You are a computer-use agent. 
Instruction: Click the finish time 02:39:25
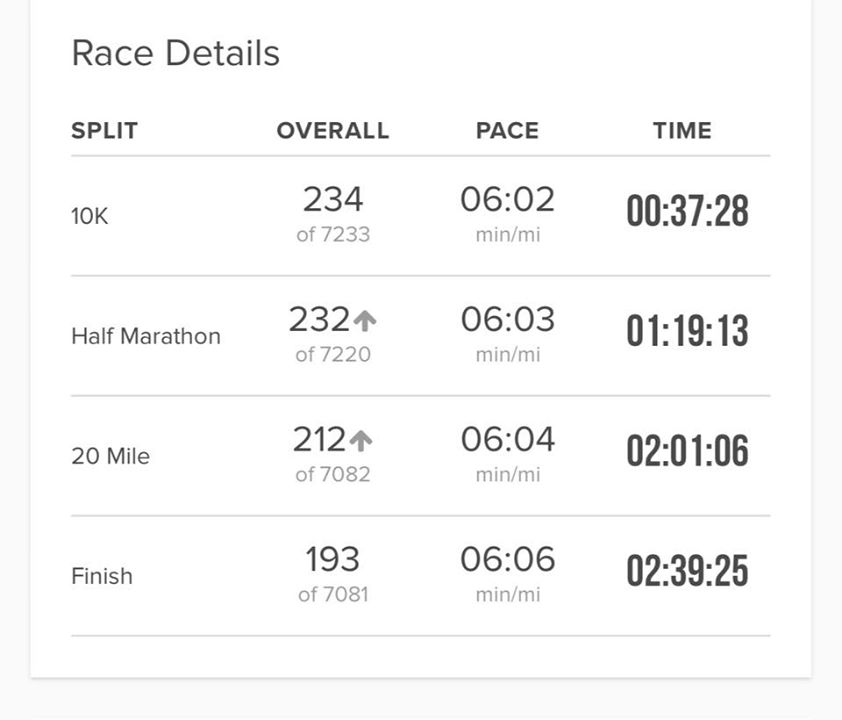687,570
